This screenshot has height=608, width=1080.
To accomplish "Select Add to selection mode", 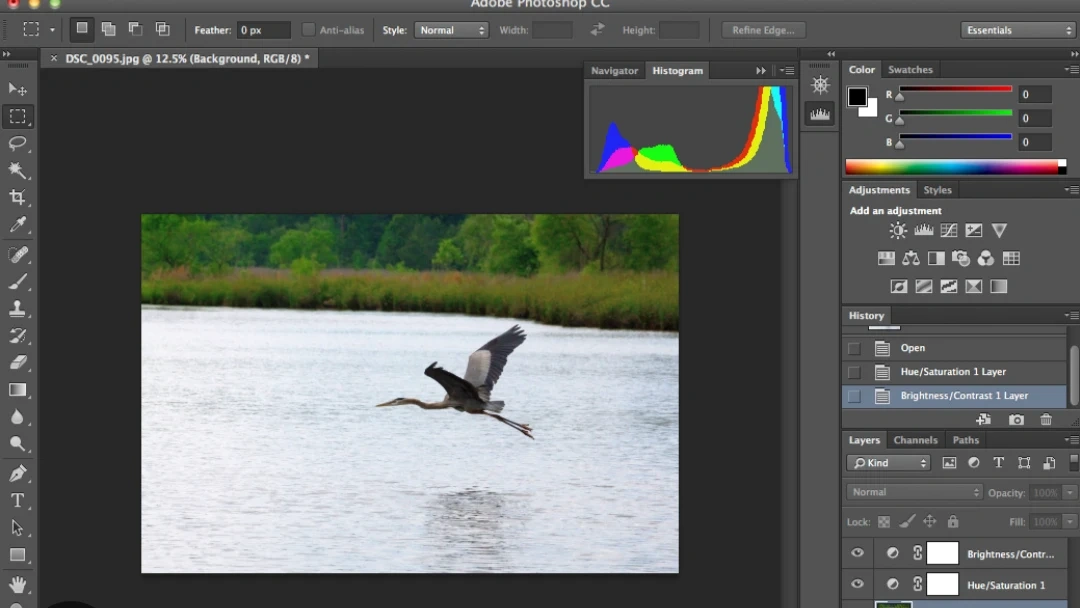I will point(108,29).
